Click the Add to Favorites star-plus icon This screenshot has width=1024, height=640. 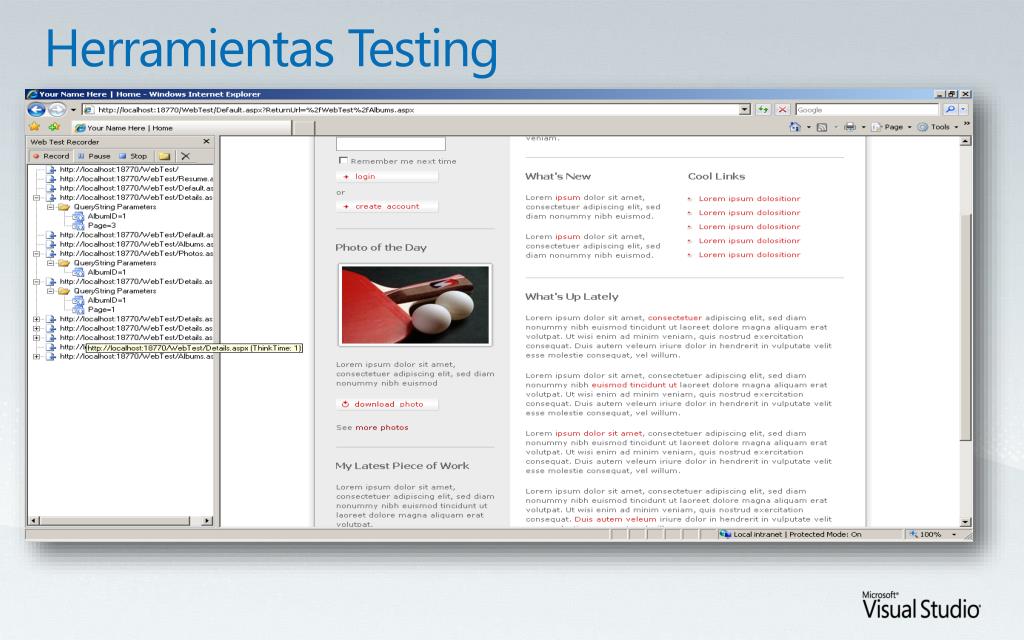(54, 127)
